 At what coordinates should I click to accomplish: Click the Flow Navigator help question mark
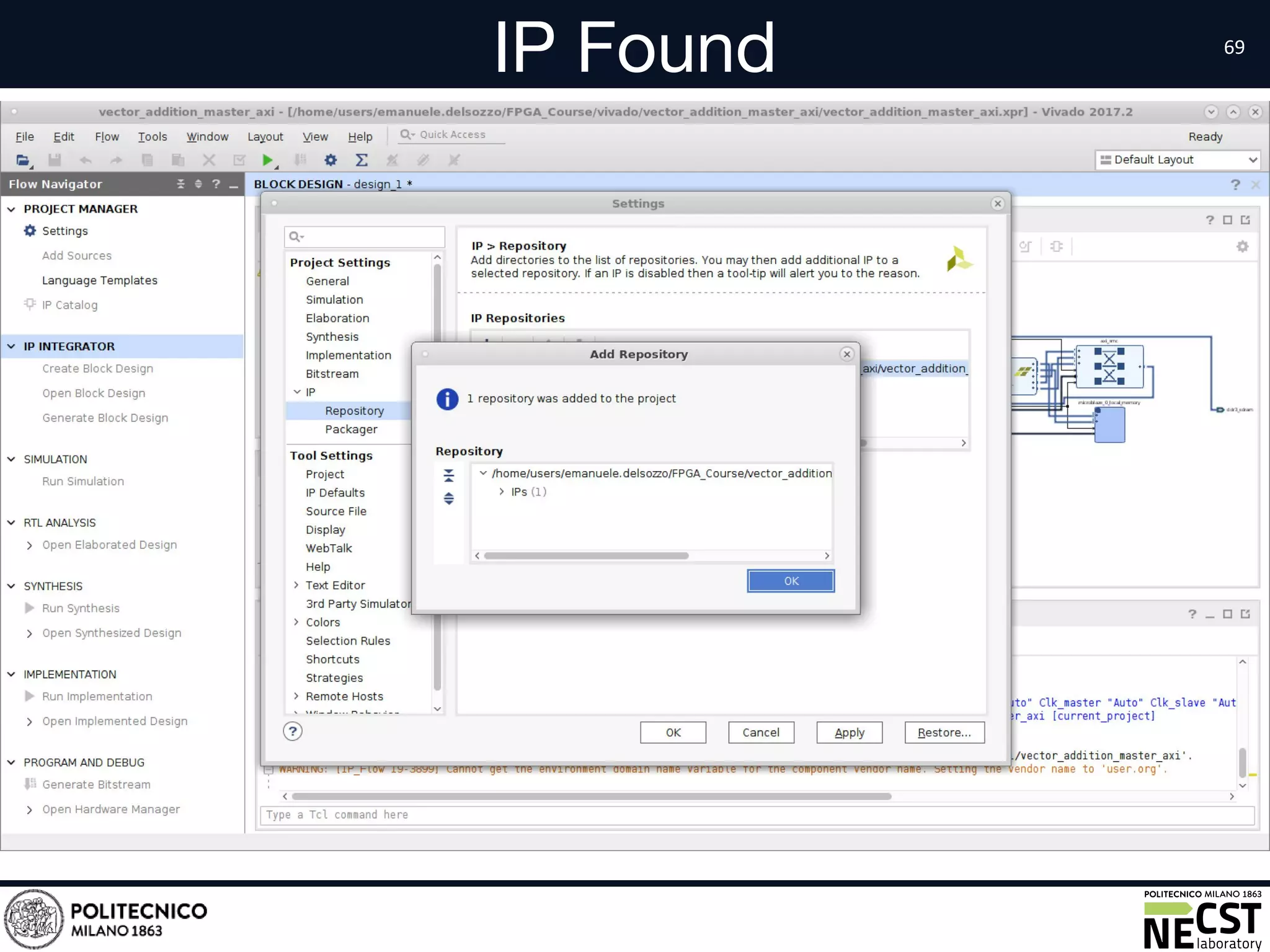point(216,184)
